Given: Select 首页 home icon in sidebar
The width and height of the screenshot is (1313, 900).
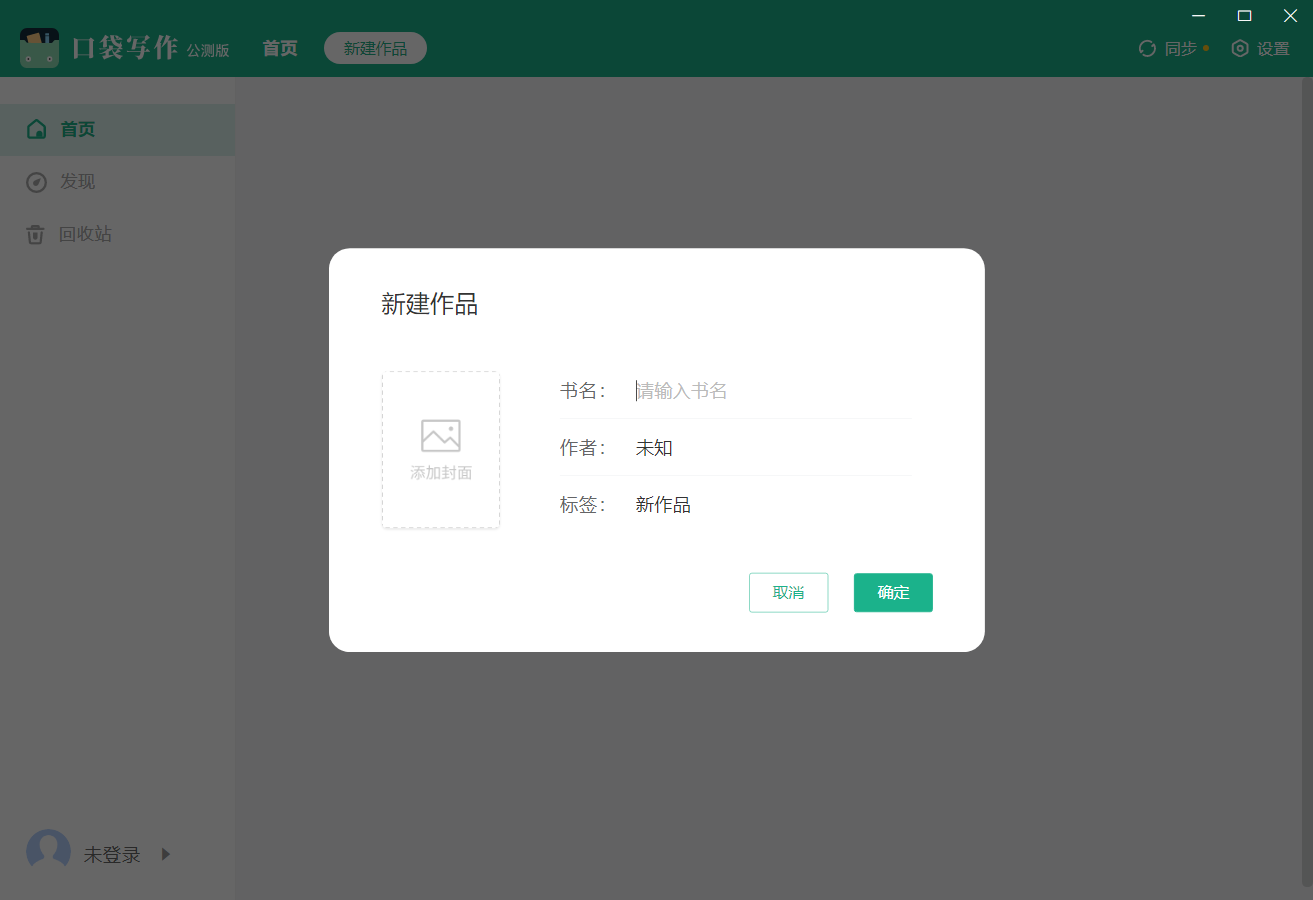Looking at the screenshot, I should click(36, 129).
